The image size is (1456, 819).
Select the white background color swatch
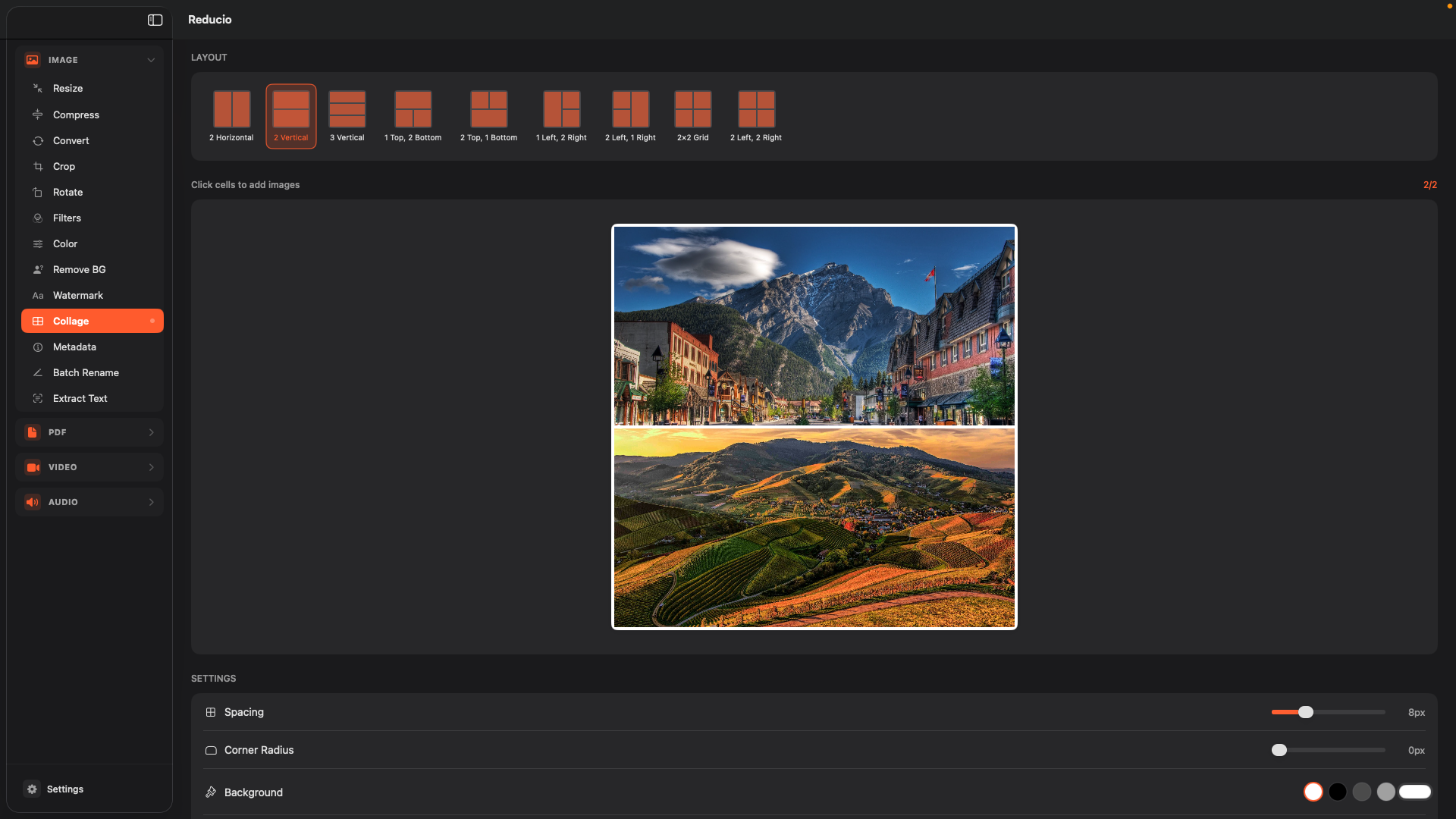point(1313,792)
